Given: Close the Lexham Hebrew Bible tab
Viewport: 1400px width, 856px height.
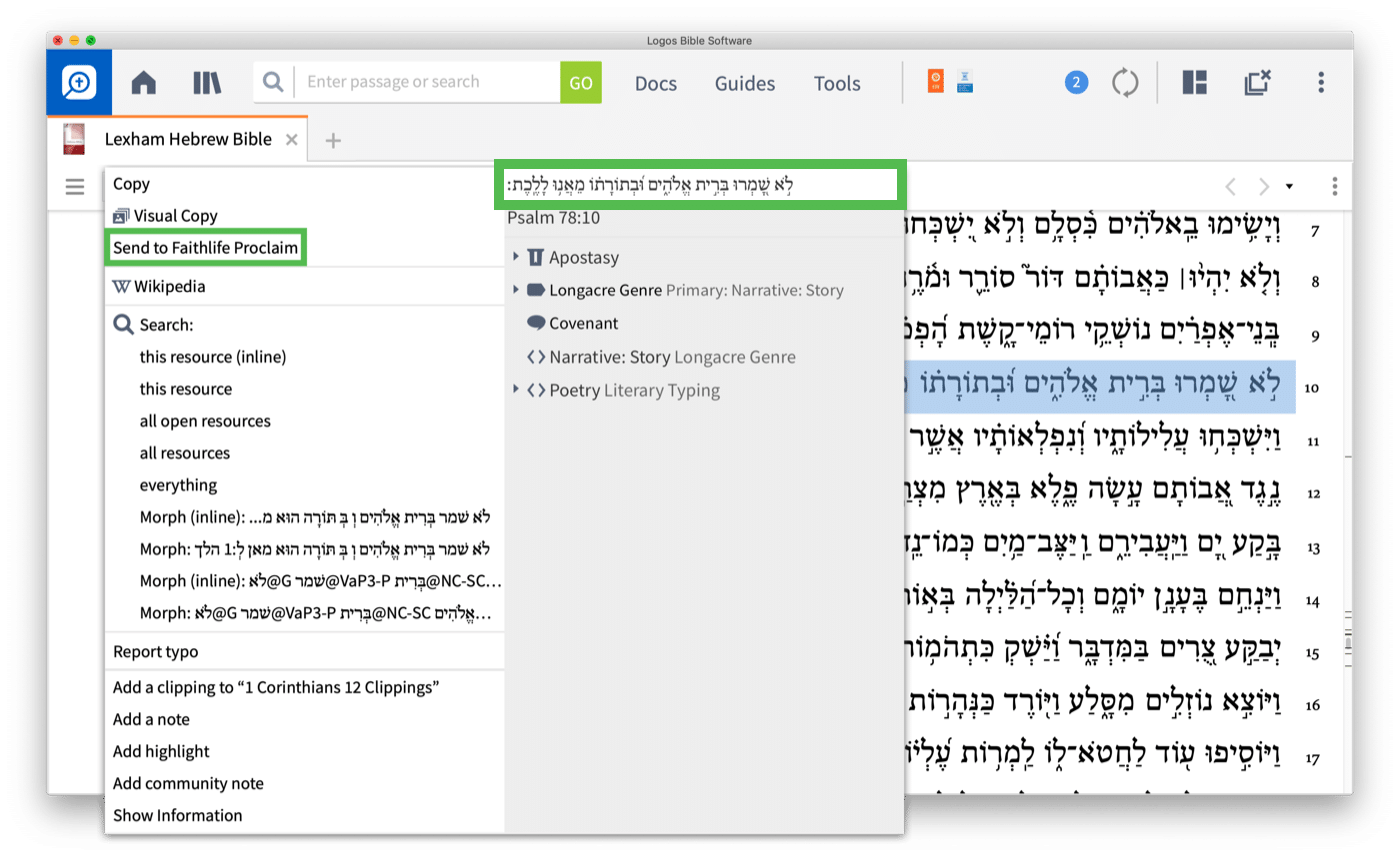Looking at the screenshot, I should [x=291, y=140].
